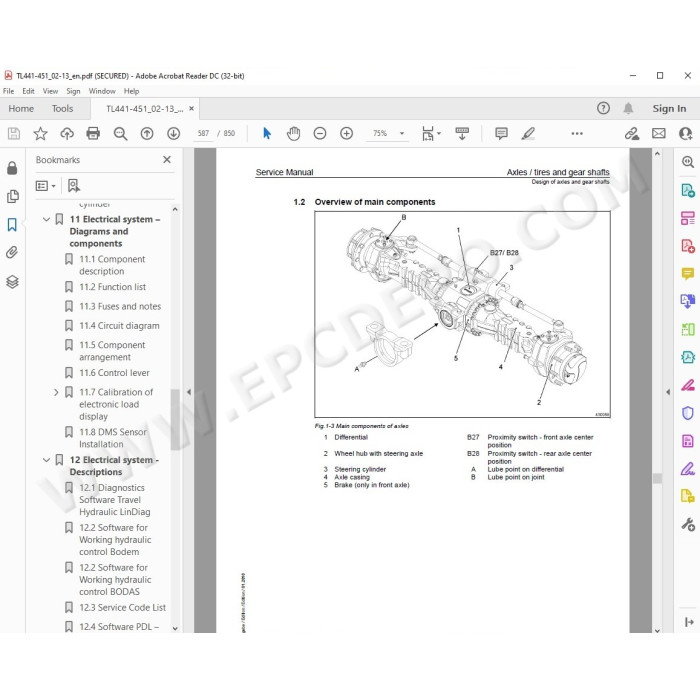Open the find text magnifier icon
700x700 pixels.
120,133
